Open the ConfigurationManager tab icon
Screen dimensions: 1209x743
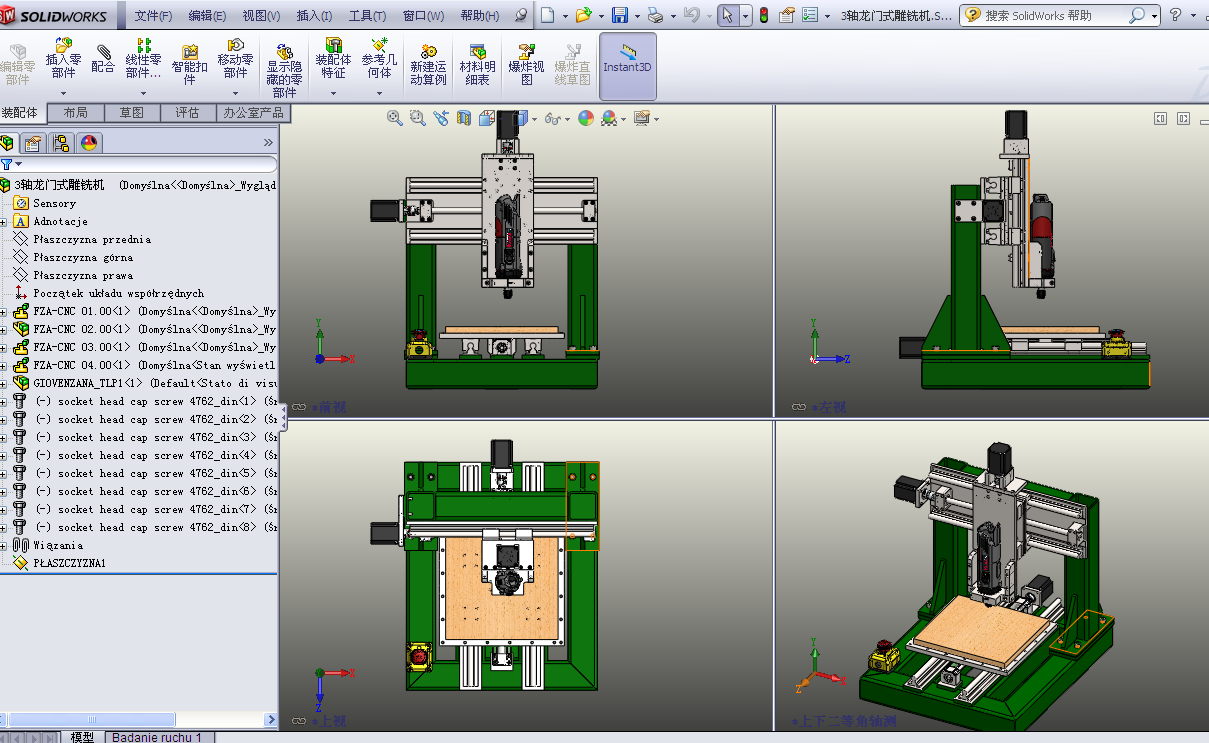tap(61, 143)
